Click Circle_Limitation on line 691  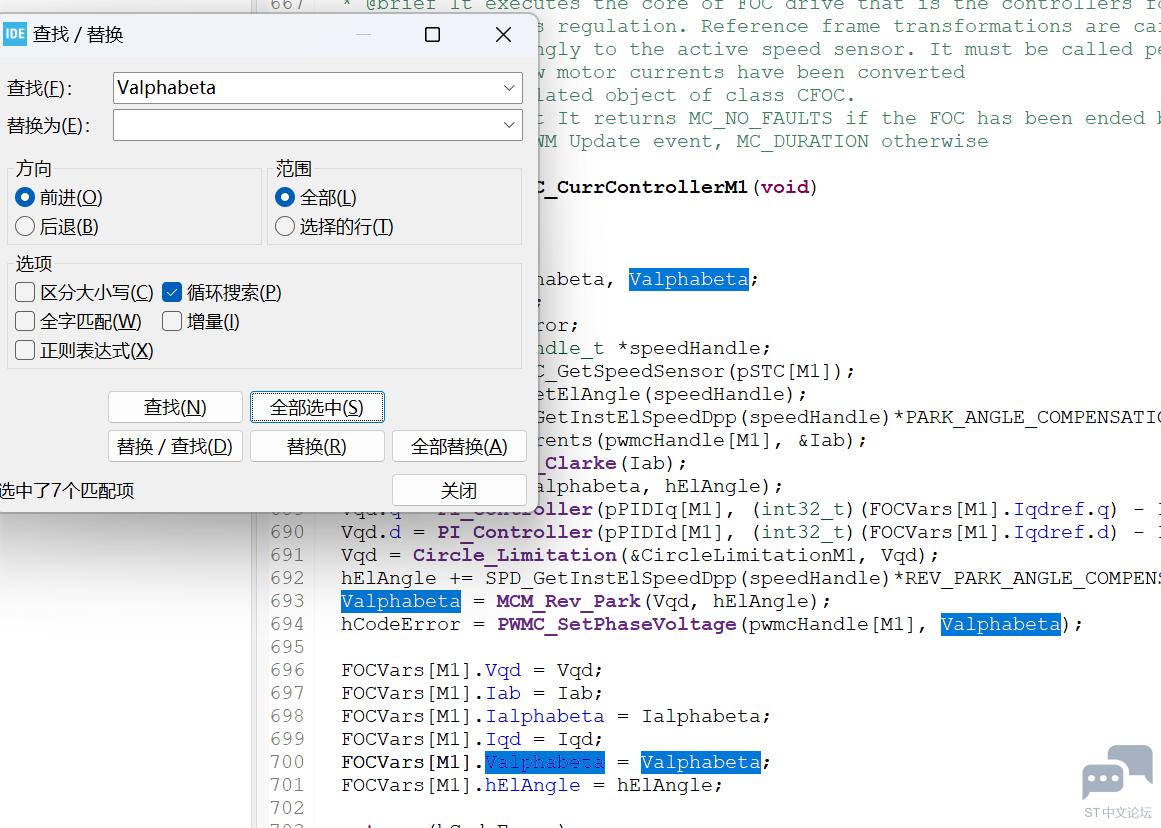click(x=514, y=555)
